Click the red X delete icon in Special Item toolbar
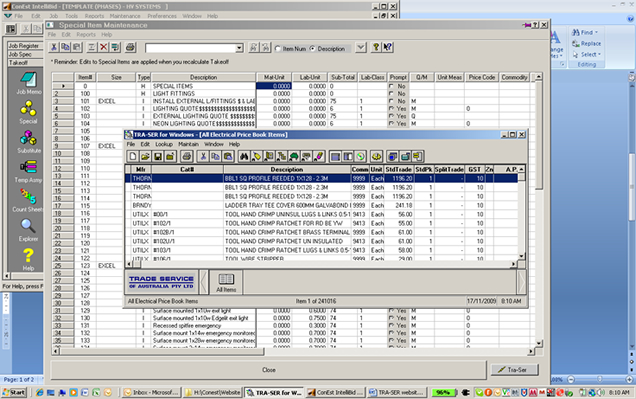The width and height of the screenshot is (636, 399). (x=104, y=47)
